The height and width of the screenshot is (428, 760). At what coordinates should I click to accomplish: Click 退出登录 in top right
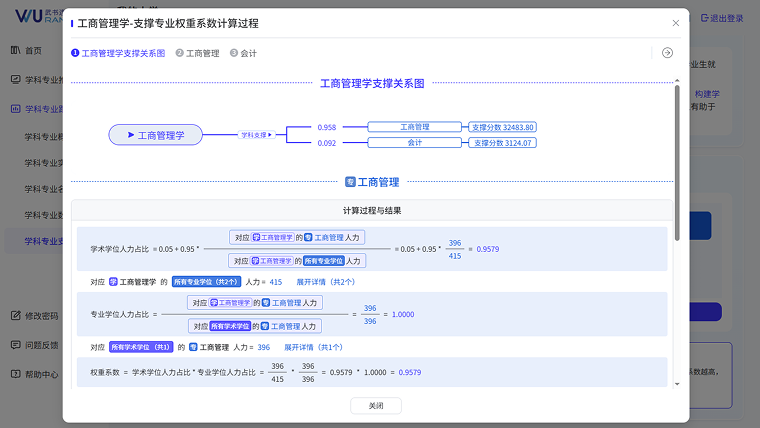pos(722,18)
